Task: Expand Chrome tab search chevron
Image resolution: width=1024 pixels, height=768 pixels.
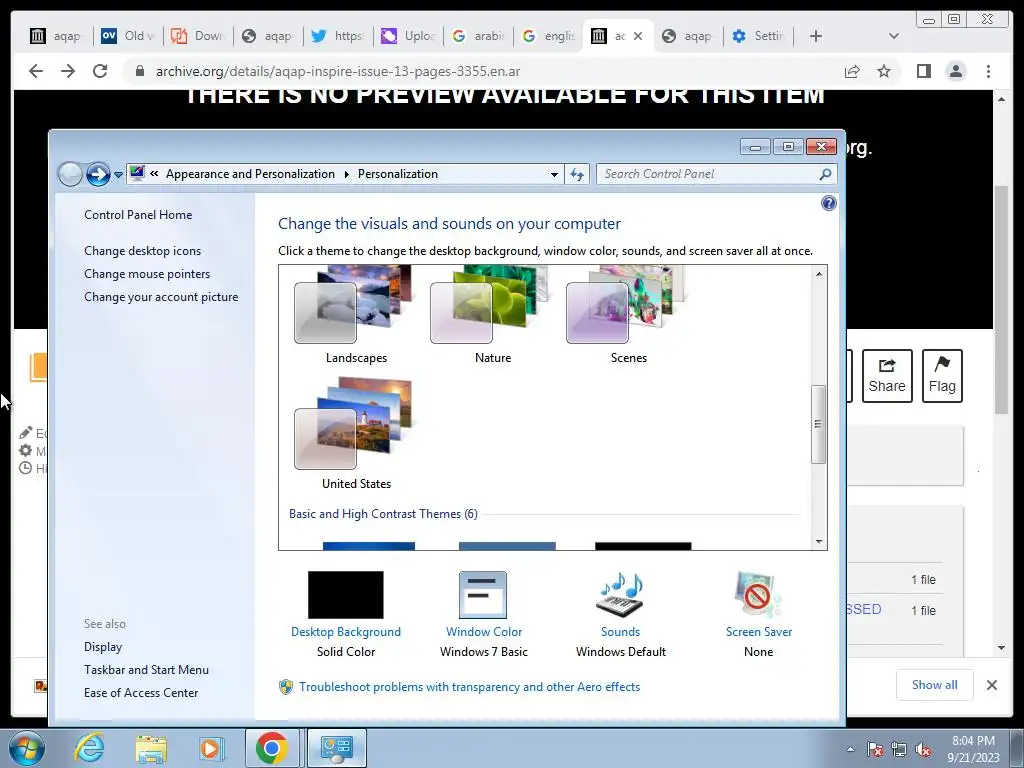Action: [x=894, y=36]
